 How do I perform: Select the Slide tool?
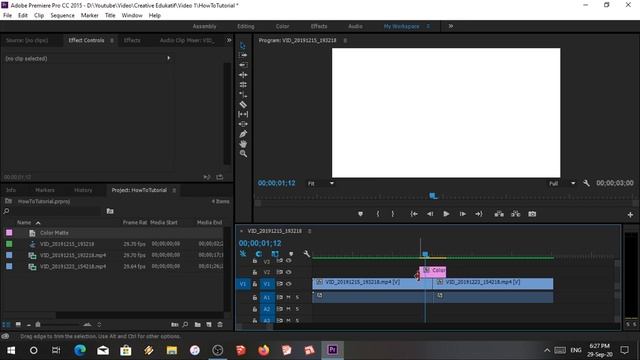click(x=243, y=124)
